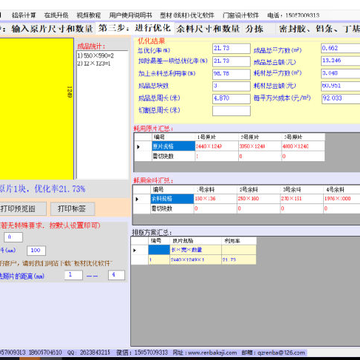Screen dimensions: 360x360
Task: Open the 分拣 tab
Action: point(255,28)
